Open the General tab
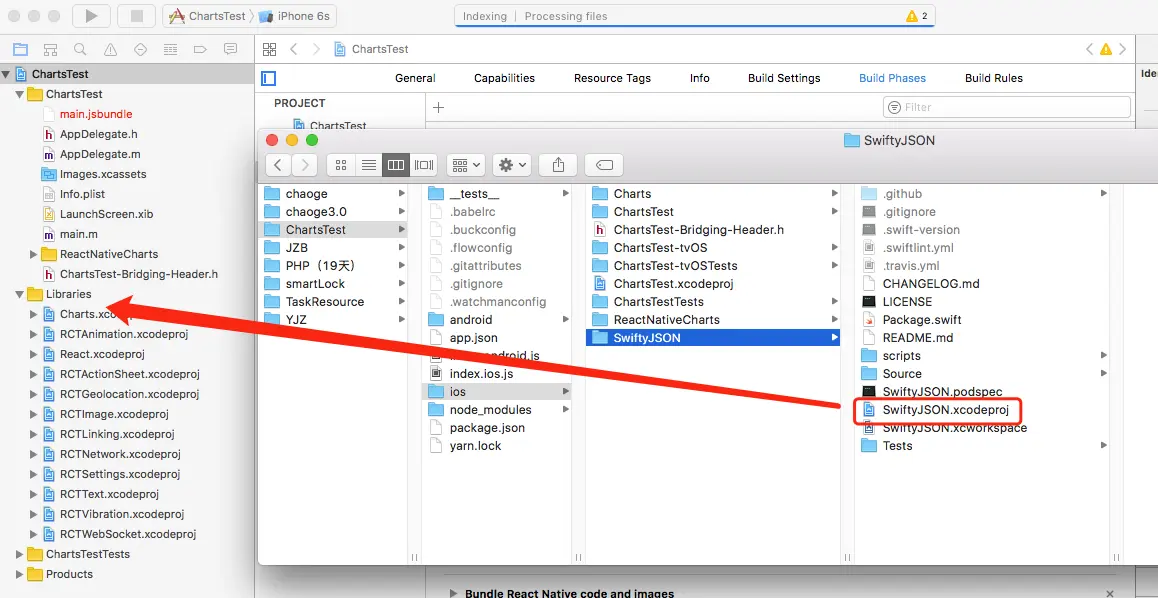The image size is (1158, 598). tap(415, 78)
